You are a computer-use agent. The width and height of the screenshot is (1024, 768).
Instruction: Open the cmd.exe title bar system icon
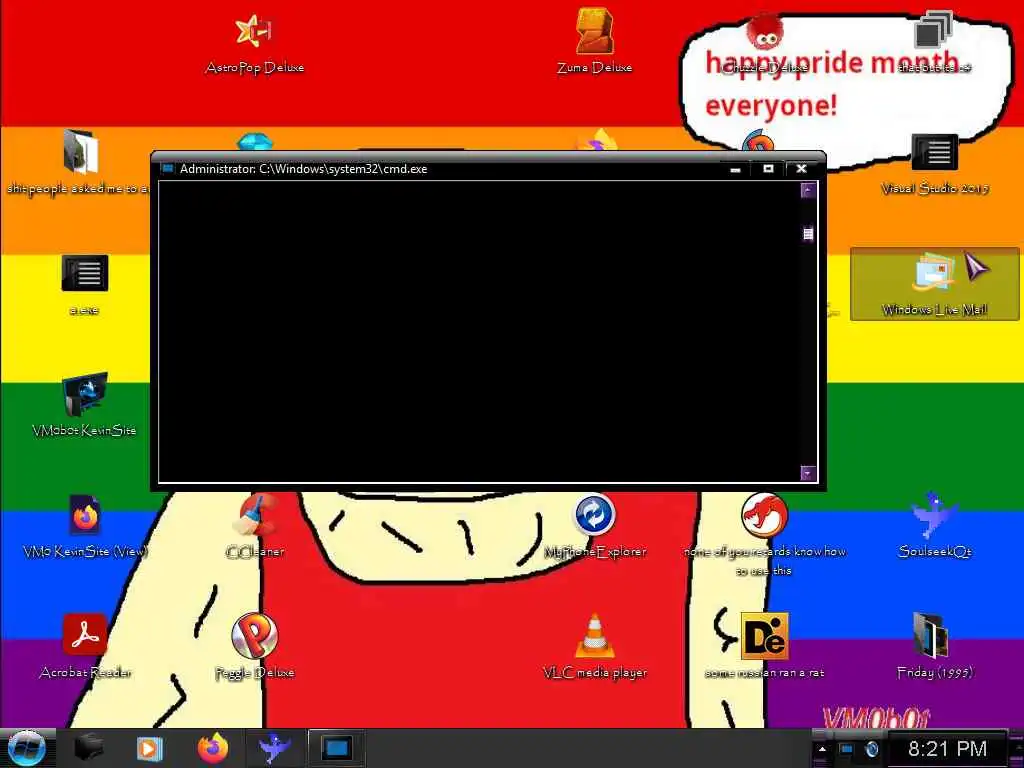point(167,168)
